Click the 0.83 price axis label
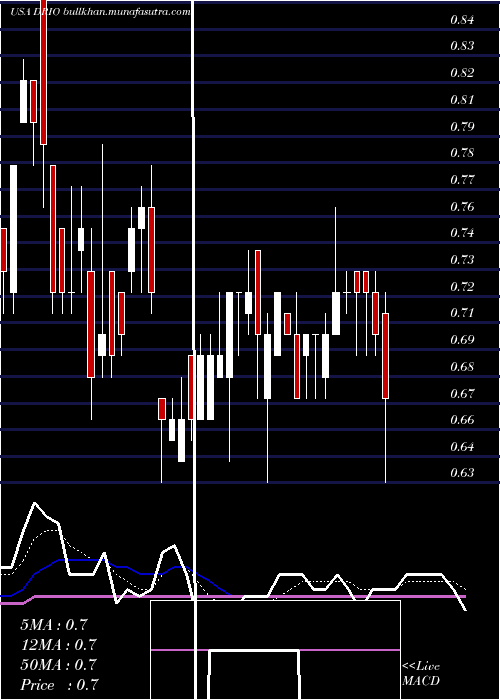Viewport: 500px width, 700px height. (462, 46)
